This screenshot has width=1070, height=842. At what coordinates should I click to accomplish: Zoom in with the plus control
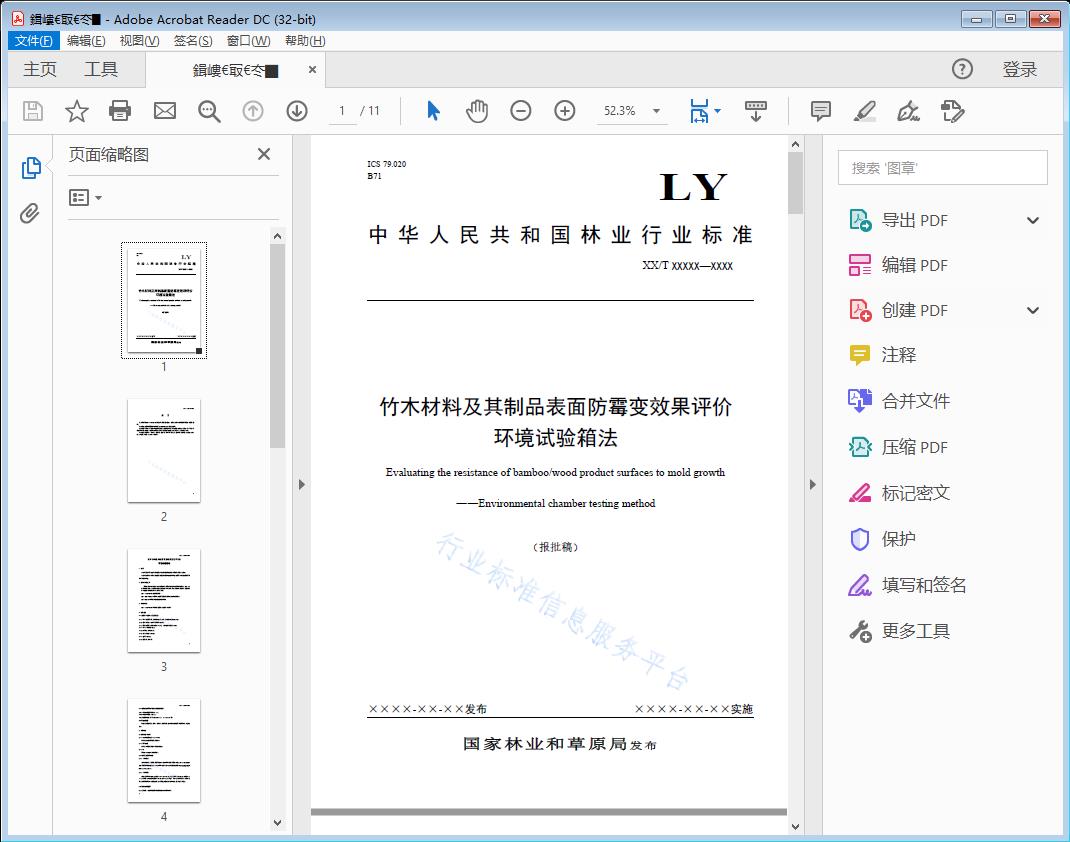(564, 111)
